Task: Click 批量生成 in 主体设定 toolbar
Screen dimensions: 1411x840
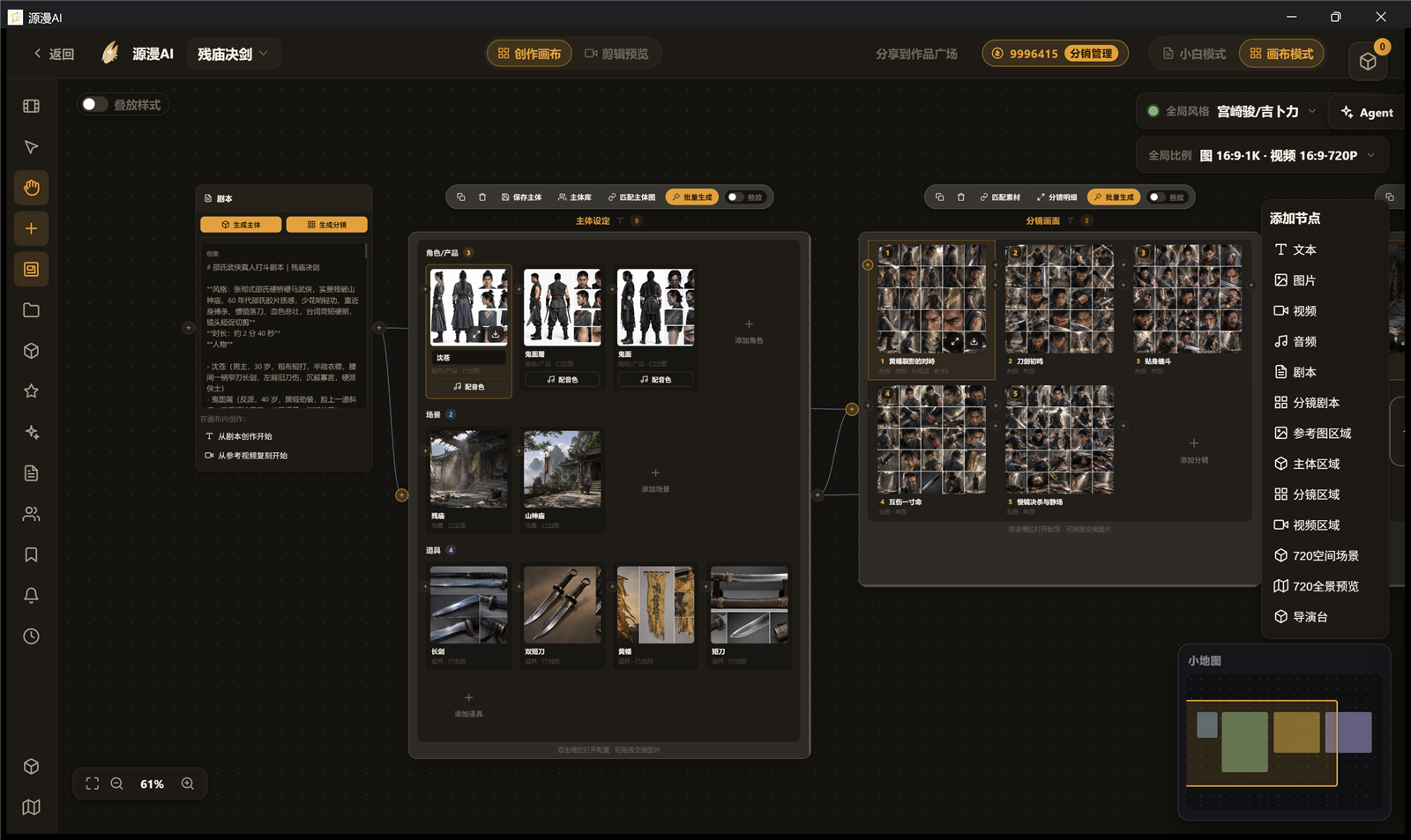Action: 692,197
